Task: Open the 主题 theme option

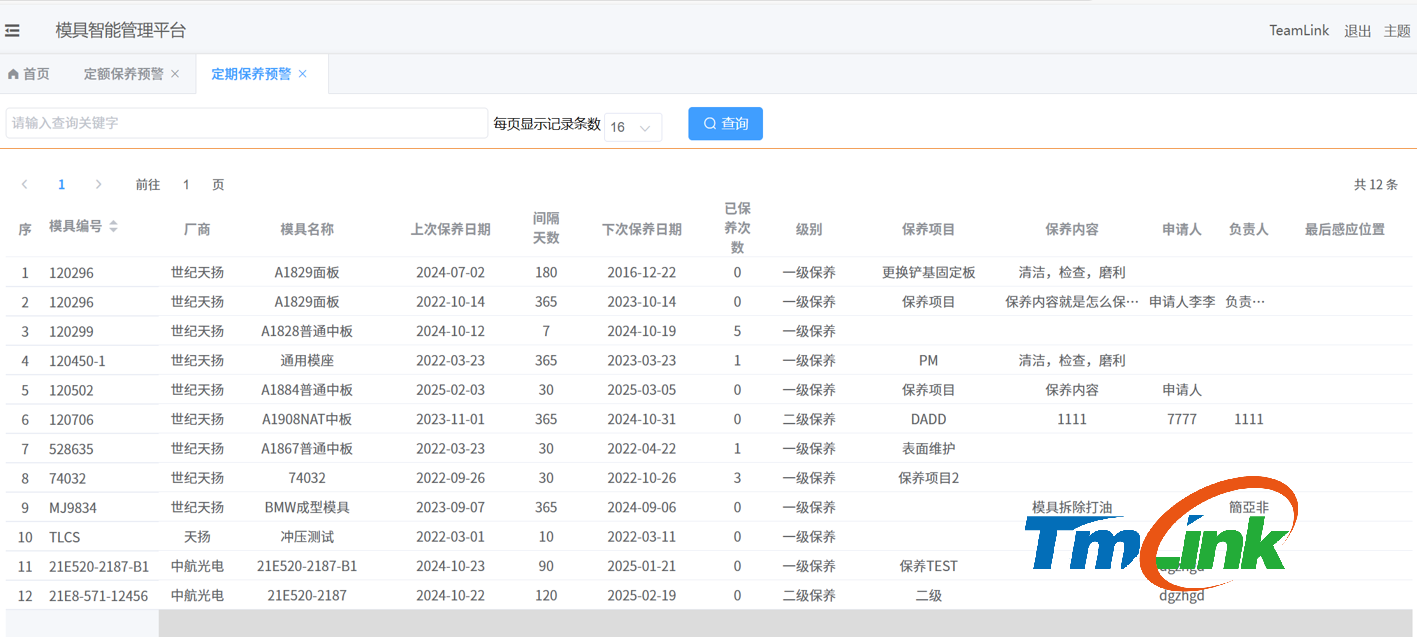Action: click(x=1397, y=31)
